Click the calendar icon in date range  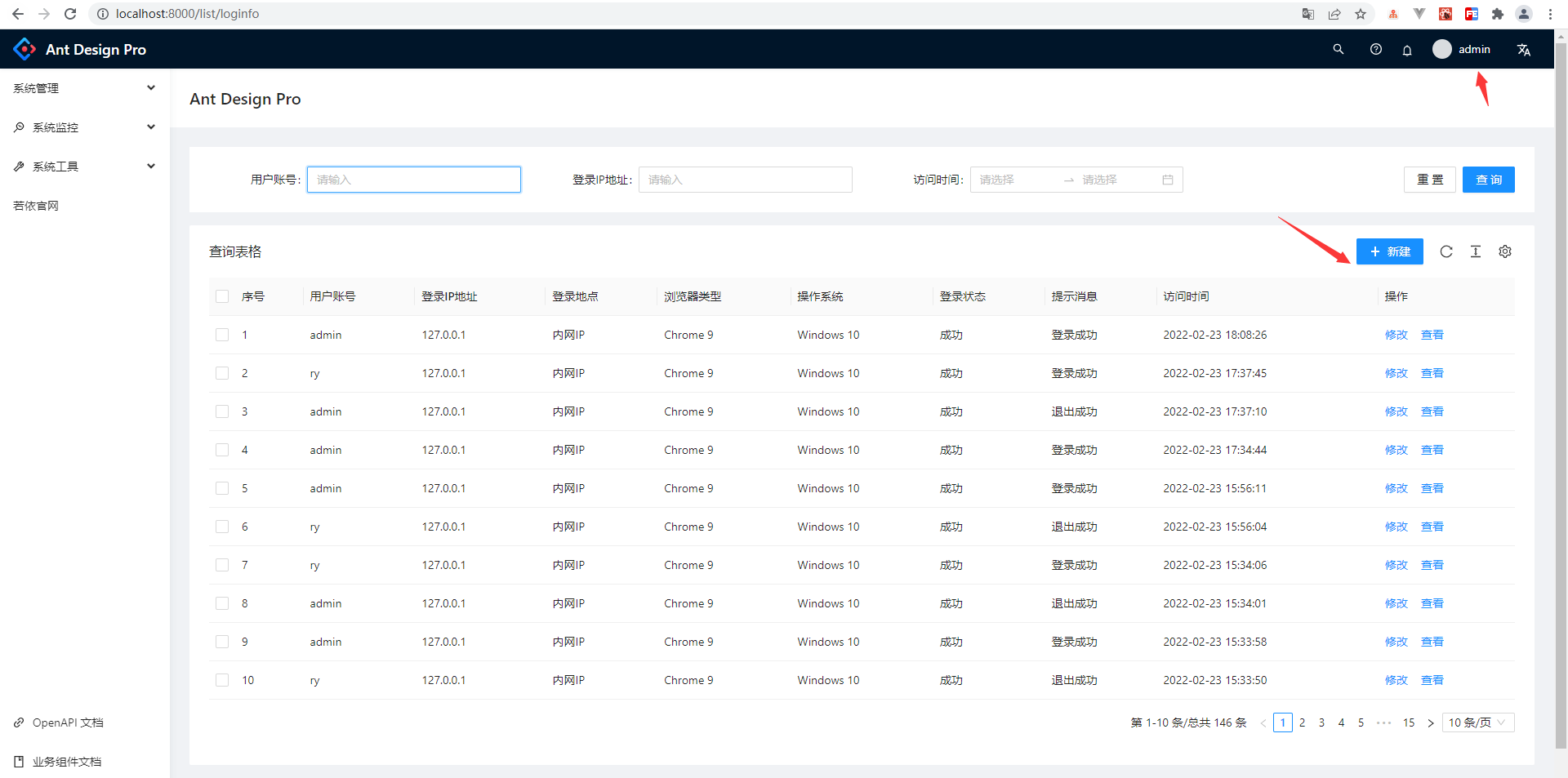pyautogui.click(x=1168, y=180)
